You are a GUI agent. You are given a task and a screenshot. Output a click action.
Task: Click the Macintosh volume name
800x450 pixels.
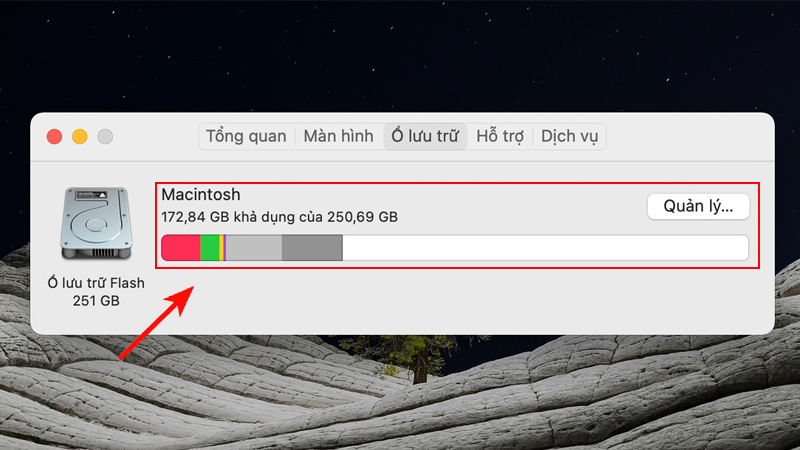pyautogui.click(x=201, y=195)
